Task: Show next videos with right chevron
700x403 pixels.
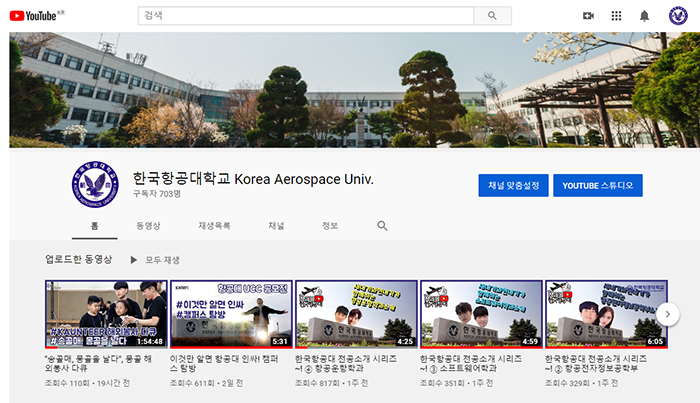Action: click(x=667, y=314)
